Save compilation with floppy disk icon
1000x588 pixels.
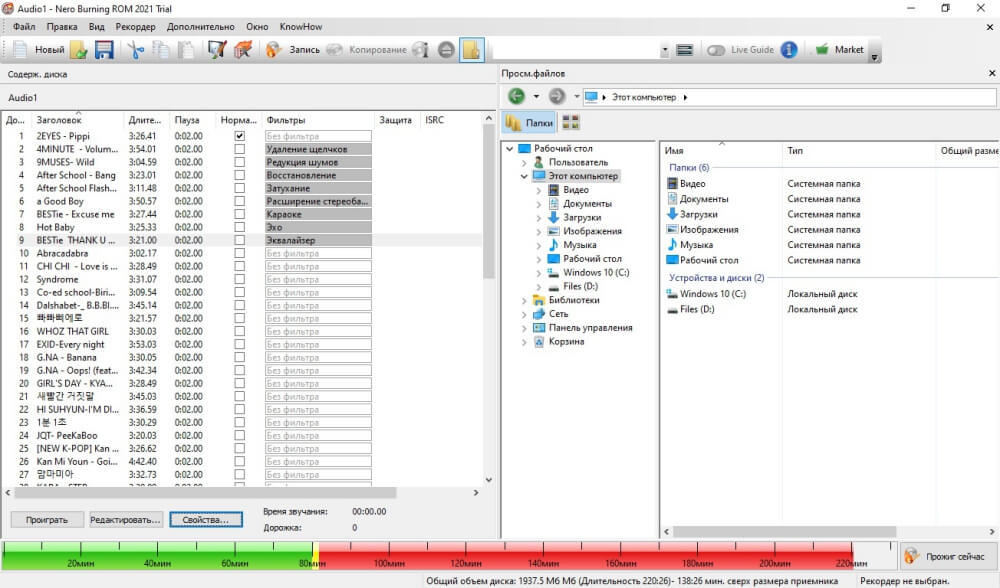[104, 50]
